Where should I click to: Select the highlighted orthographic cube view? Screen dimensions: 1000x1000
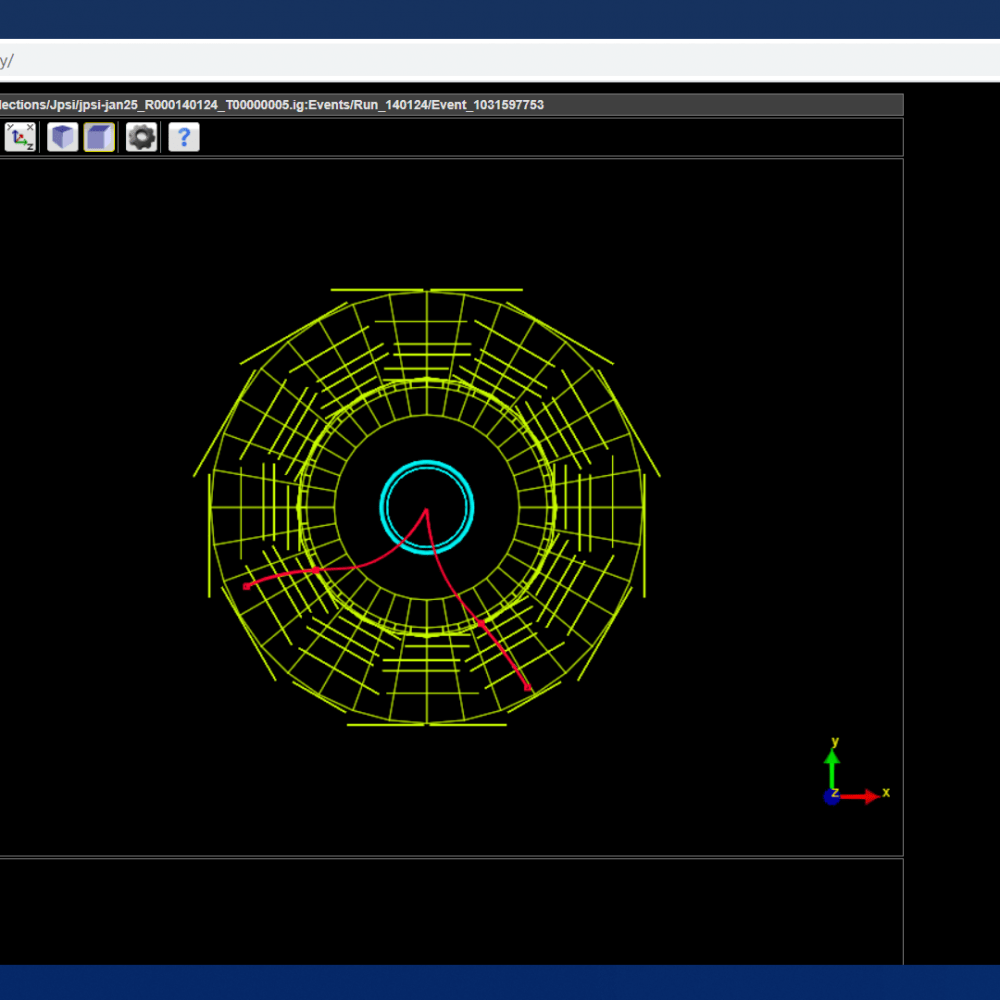point(99,137)
